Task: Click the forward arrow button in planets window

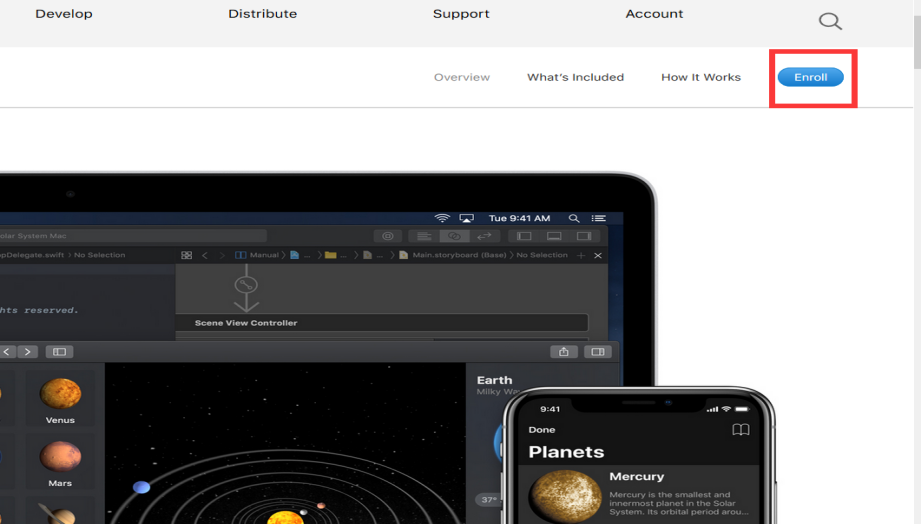Action: [x=28, y=352]
